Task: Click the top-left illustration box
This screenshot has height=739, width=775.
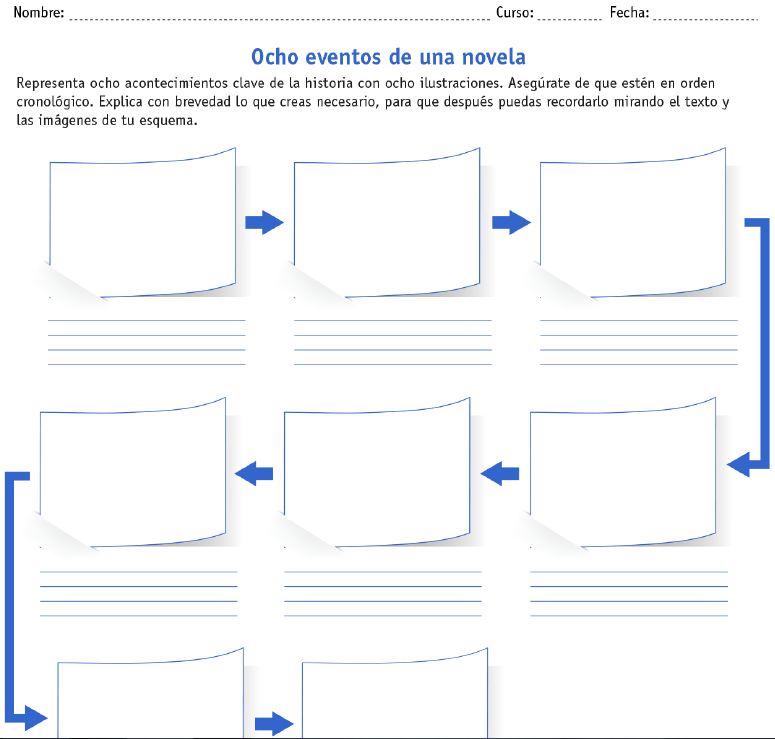Action: [142, 224]
